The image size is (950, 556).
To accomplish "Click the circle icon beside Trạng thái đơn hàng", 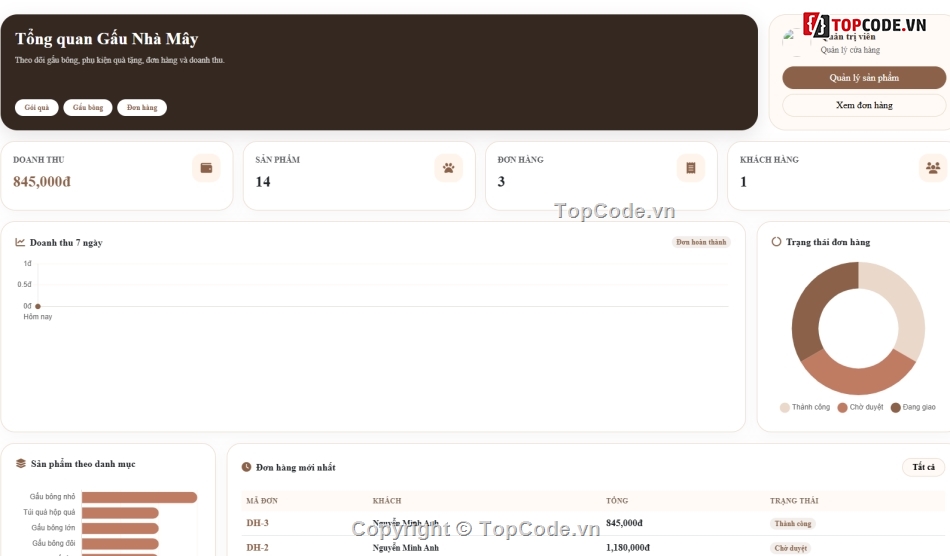I will [x=776, y=242].
